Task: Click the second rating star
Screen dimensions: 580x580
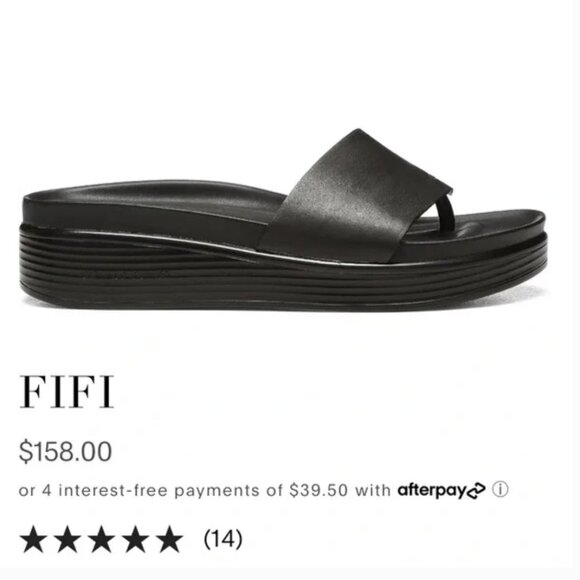Action: pos(68,539)
